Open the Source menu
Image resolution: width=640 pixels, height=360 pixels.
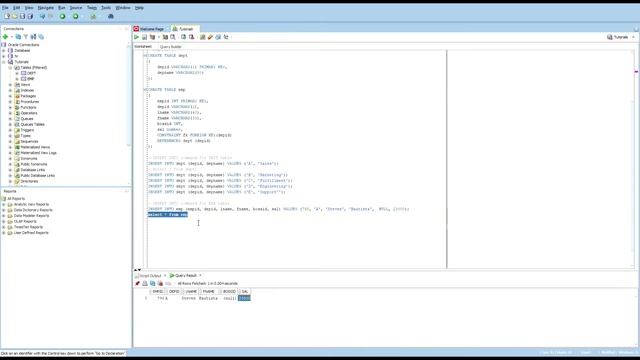coord(76,8)
